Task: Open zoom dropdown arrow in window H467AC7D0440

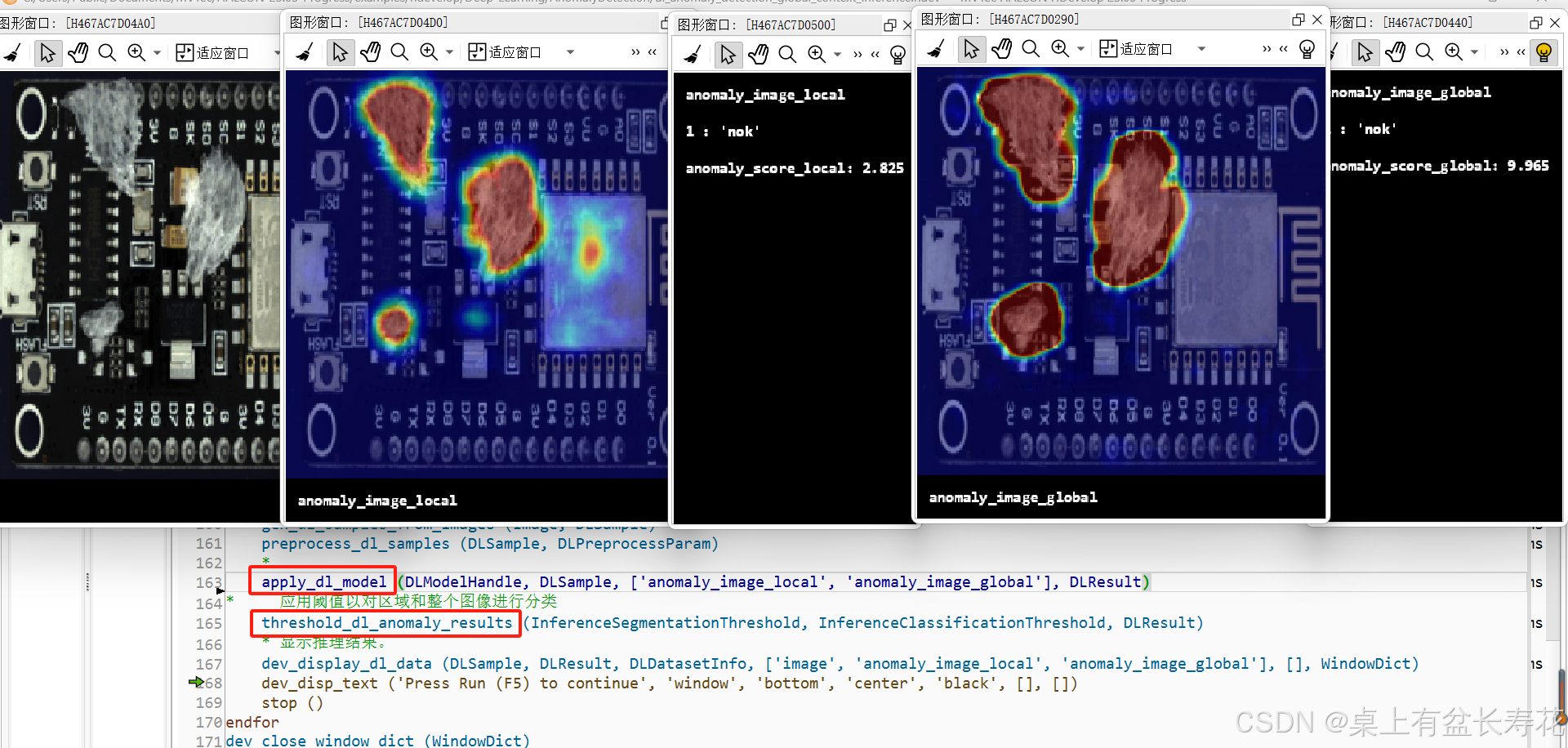Action: [1474, 52]
